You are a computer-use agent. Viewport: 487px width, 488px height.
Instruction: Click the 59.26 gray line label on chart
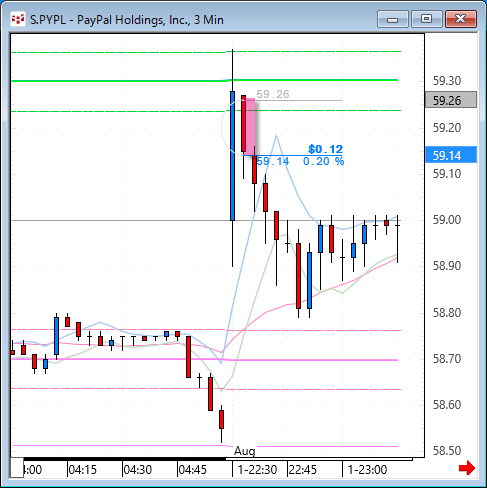(x=273, y=94)
